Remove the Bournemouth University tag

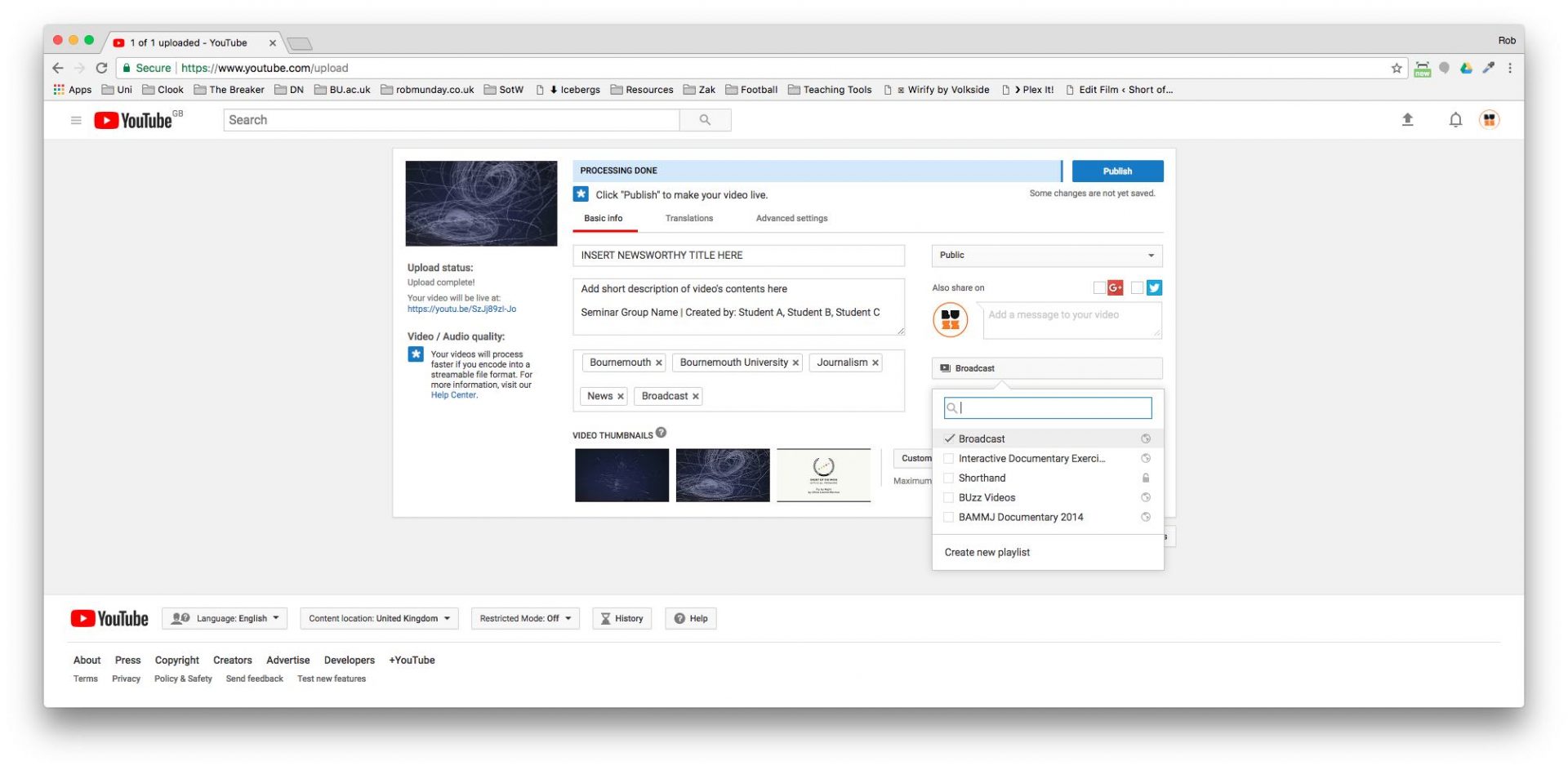coord(795,363)
